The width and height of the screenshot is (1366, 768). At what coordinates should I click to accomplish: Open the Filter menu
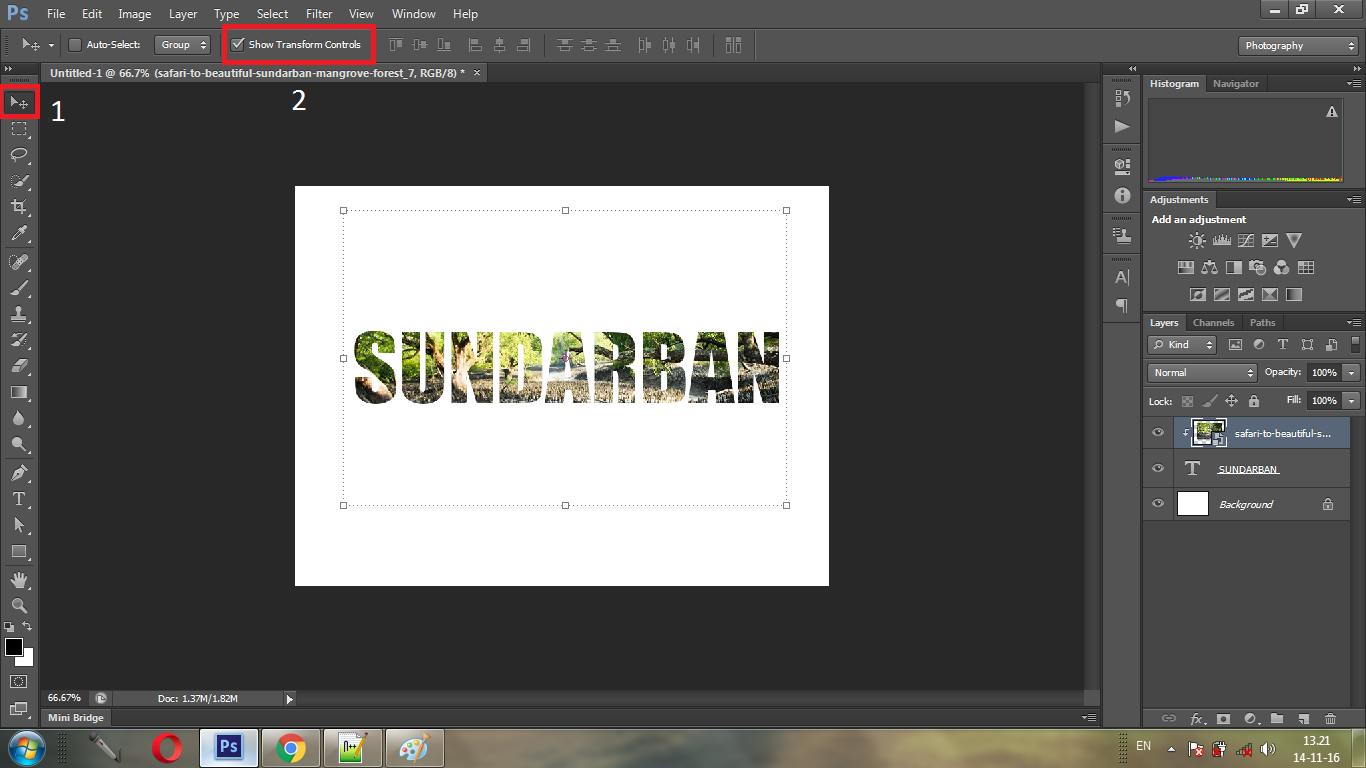319,14
